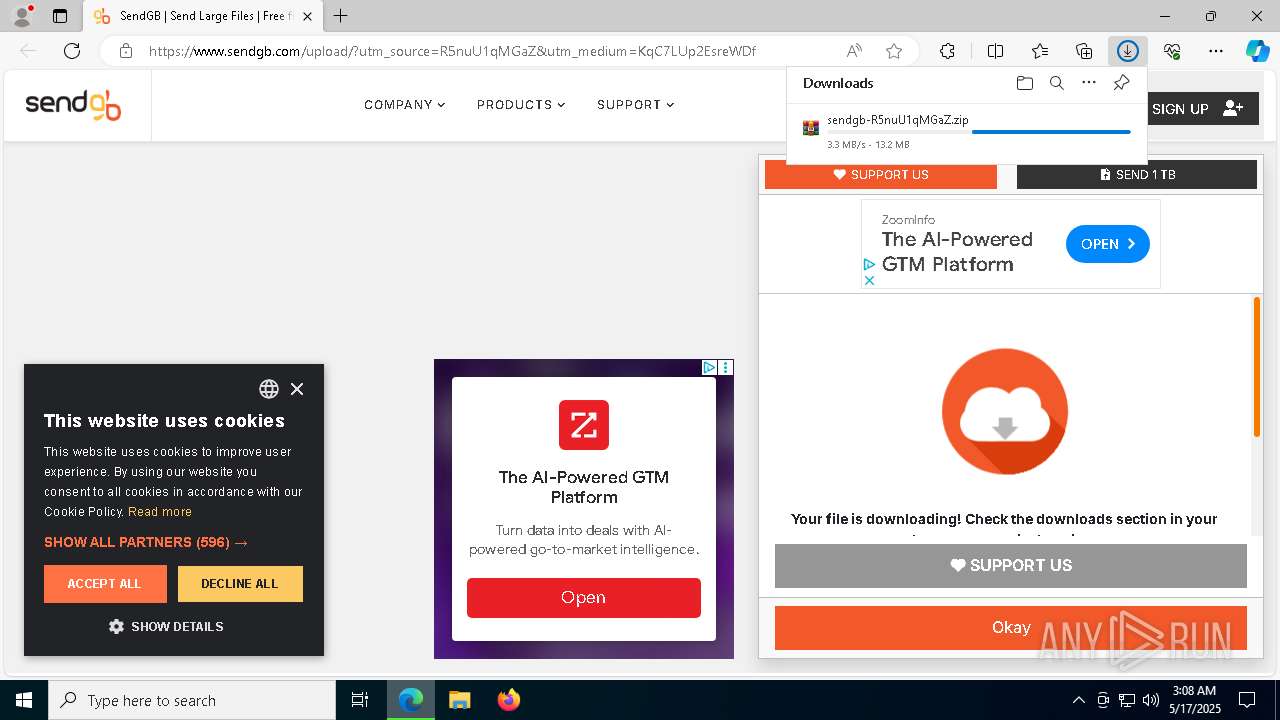Expand the COMPANY menu
Viewport: 1280px width, 720px height.
(x=404, y=105)
